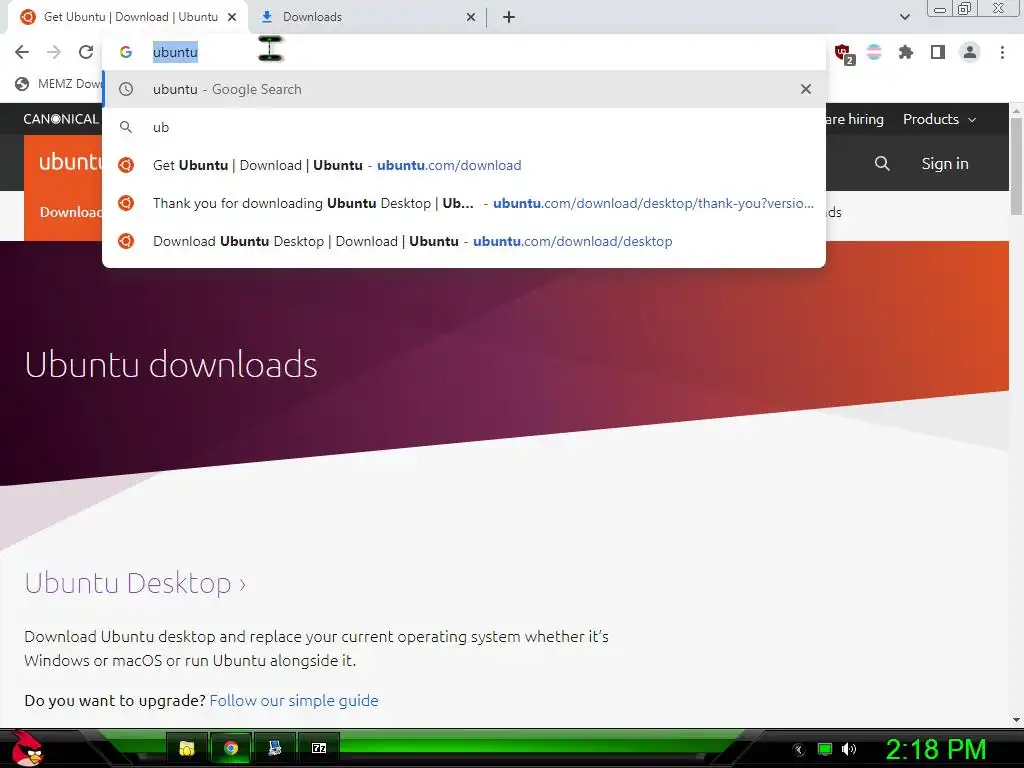Open the computer program taskbar icon
The height and width of the screenshot is (768, 1024).
click(274, 748)
